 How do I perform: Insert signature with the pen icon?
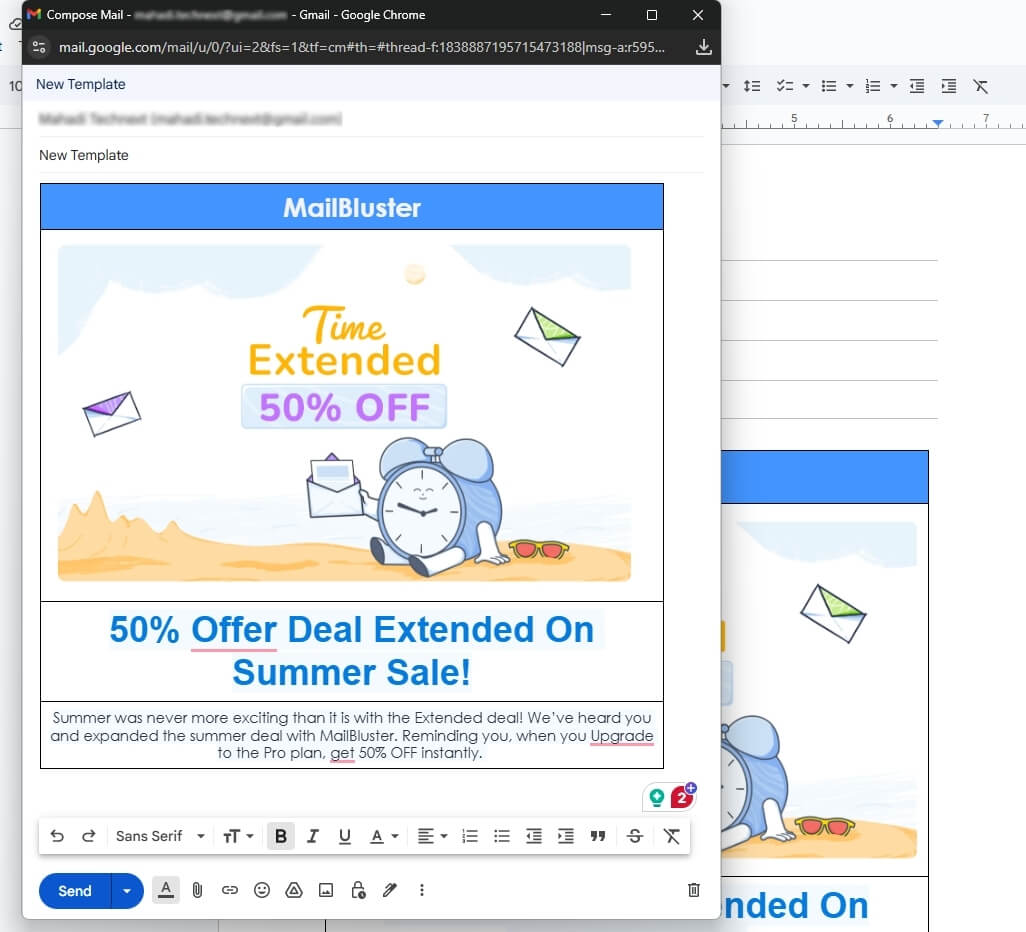click(x=390, y=890)
